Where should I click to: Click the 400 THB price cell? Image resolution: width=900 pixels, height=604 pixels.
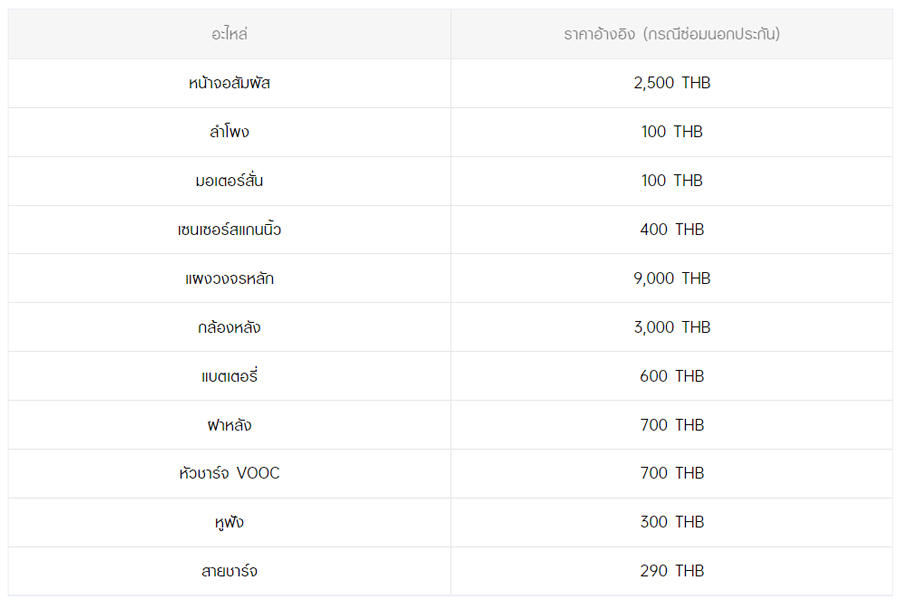coord(671,230)
